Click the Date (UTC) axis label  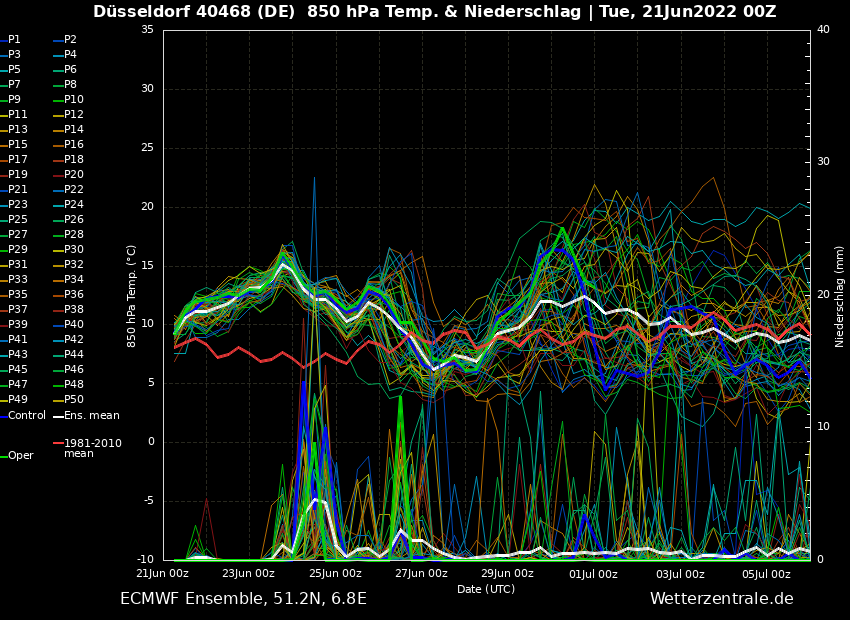point(486,590)
